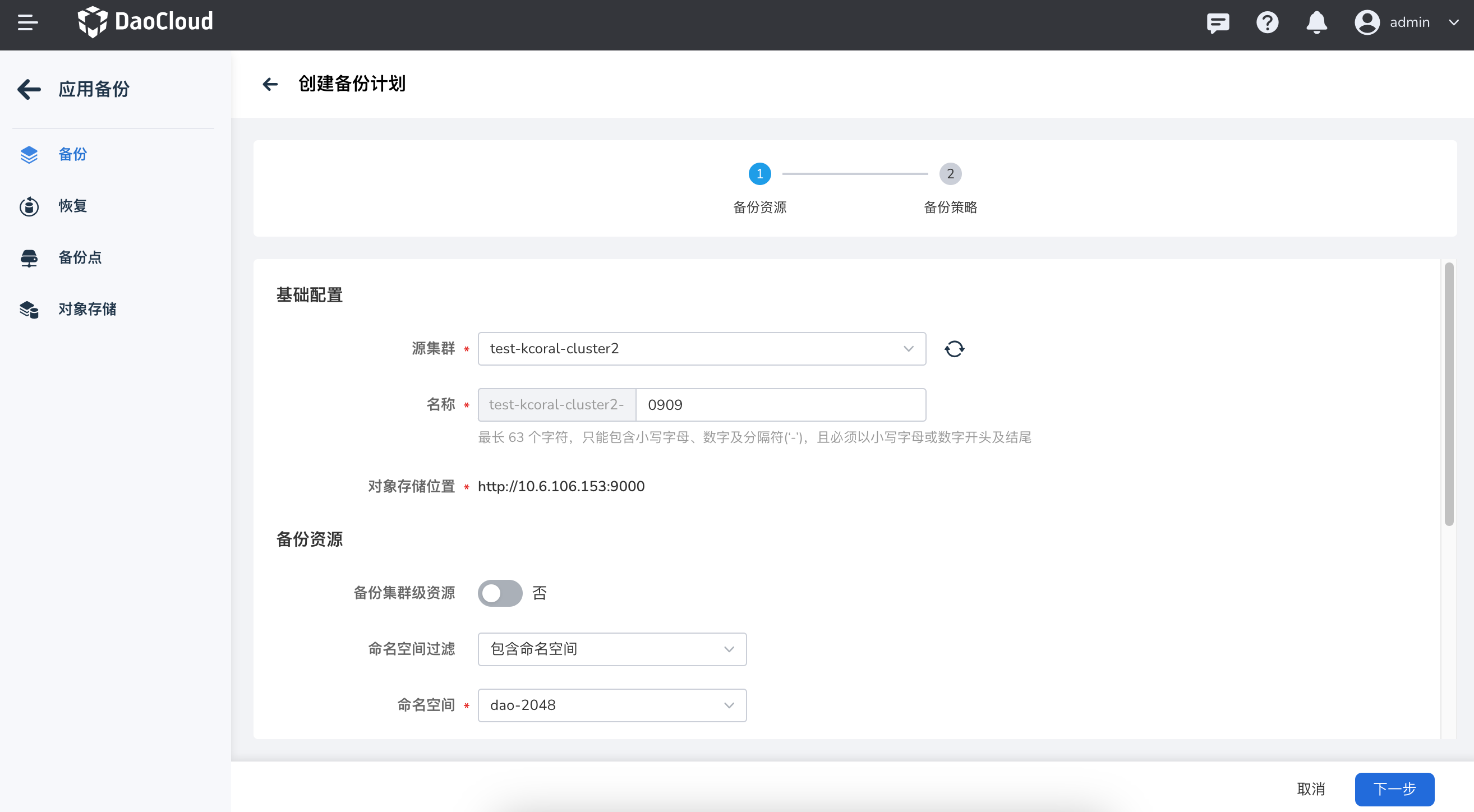This screenshot has height=812, width=1474.
Task: Click the hamburger menu icon
Action: tap(27, 22)
